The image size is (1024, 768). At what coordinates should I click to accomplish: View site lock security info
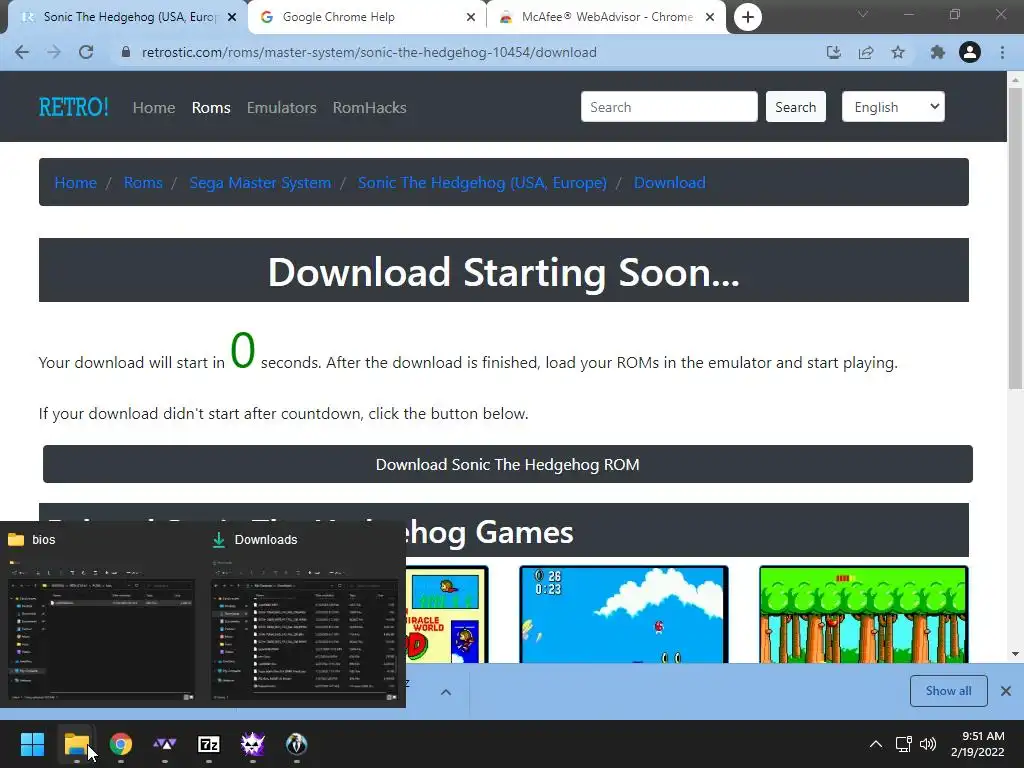tap(126, 52)
